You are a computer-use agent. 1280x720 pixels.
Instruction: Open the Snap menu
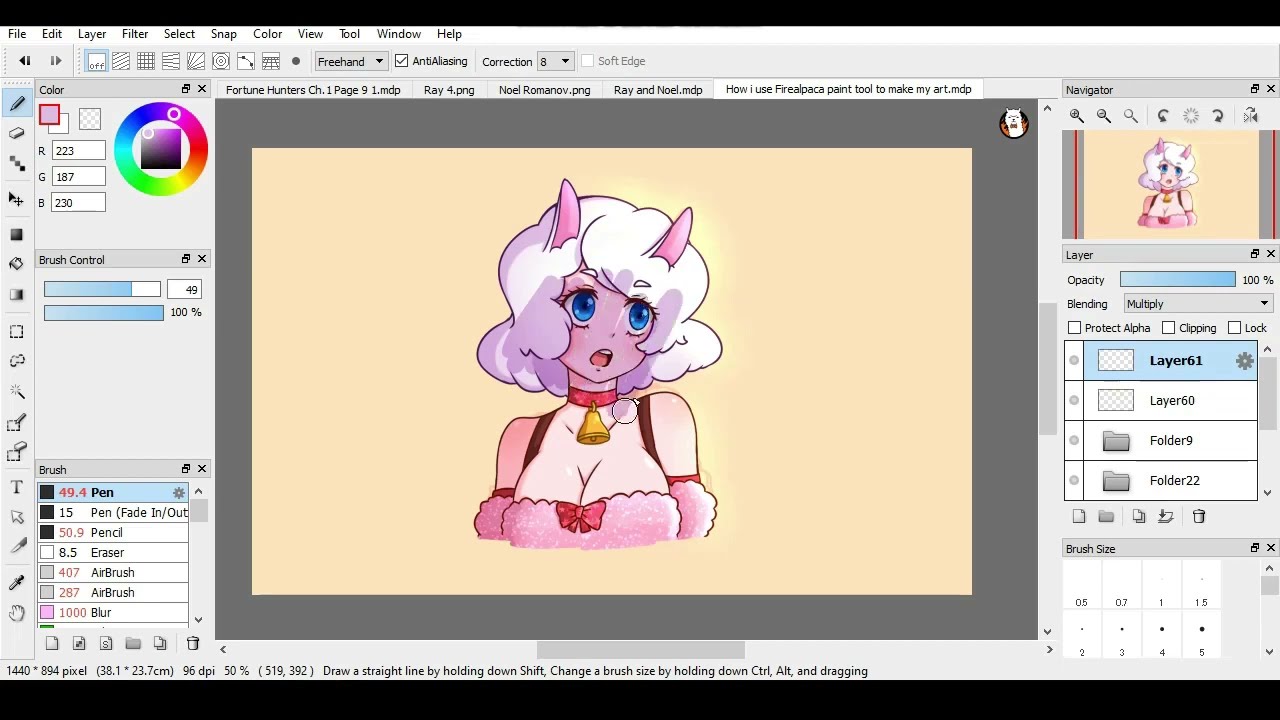click(224, 34)
